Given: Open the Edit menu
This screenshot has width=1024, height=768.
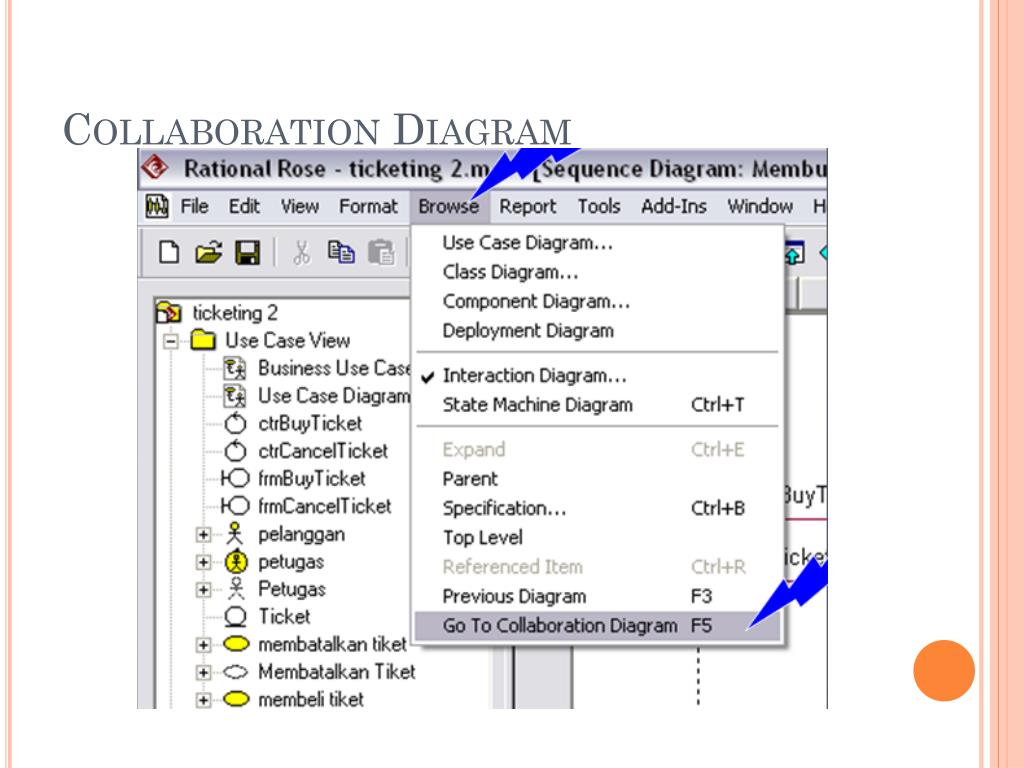Looking at the screenshot, I should pos(244,206).
